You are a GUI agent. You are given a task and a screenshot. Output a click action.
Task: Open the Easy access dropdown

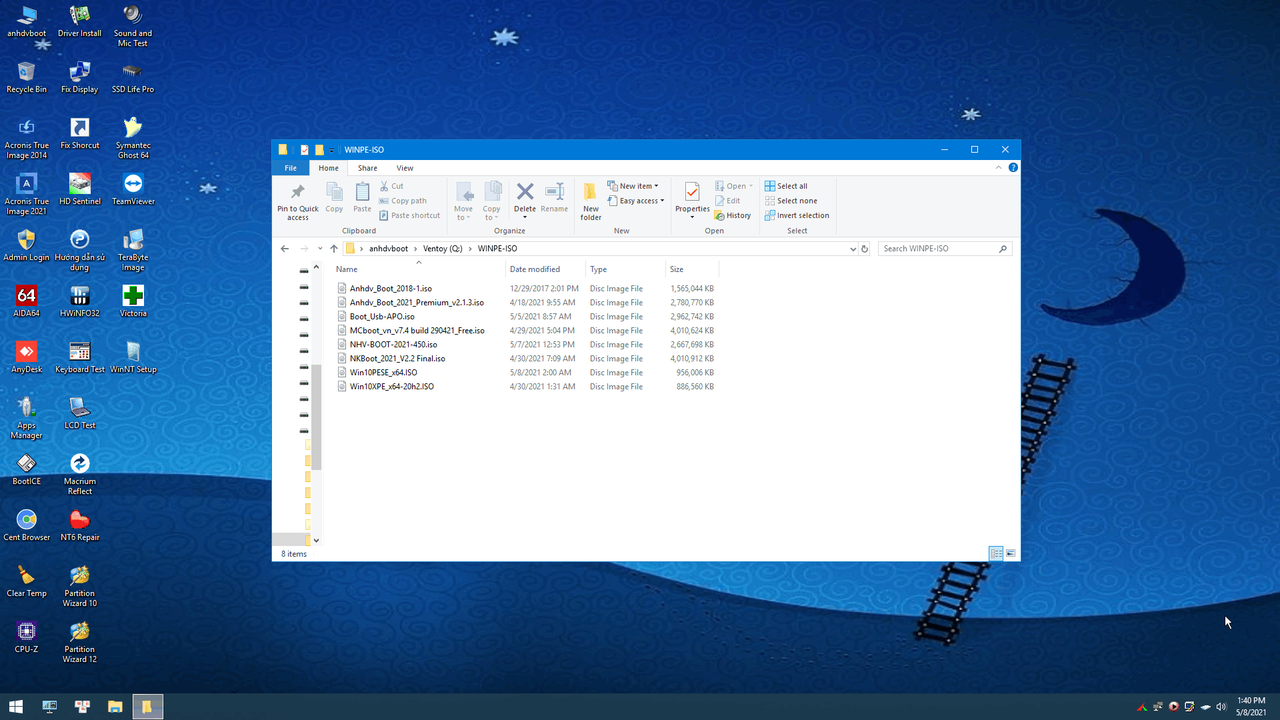(x=636, y=201)
